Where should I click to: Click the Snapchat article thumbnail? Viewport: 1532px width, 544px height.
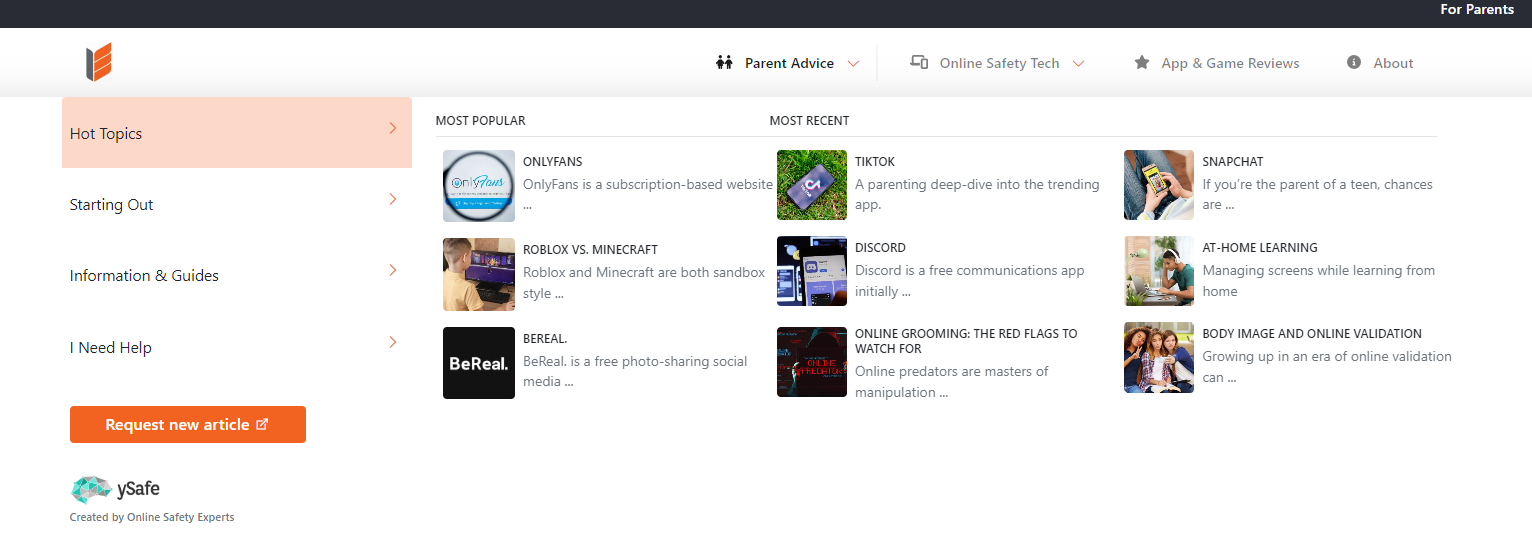[1159, 185]
